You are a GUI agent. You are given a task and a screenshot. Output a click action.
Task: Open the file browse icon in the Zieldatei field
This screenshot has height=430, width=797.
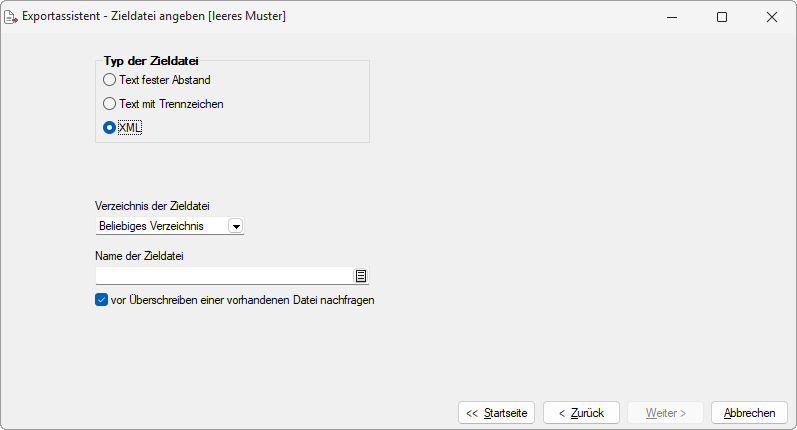[x=360, y=276]
